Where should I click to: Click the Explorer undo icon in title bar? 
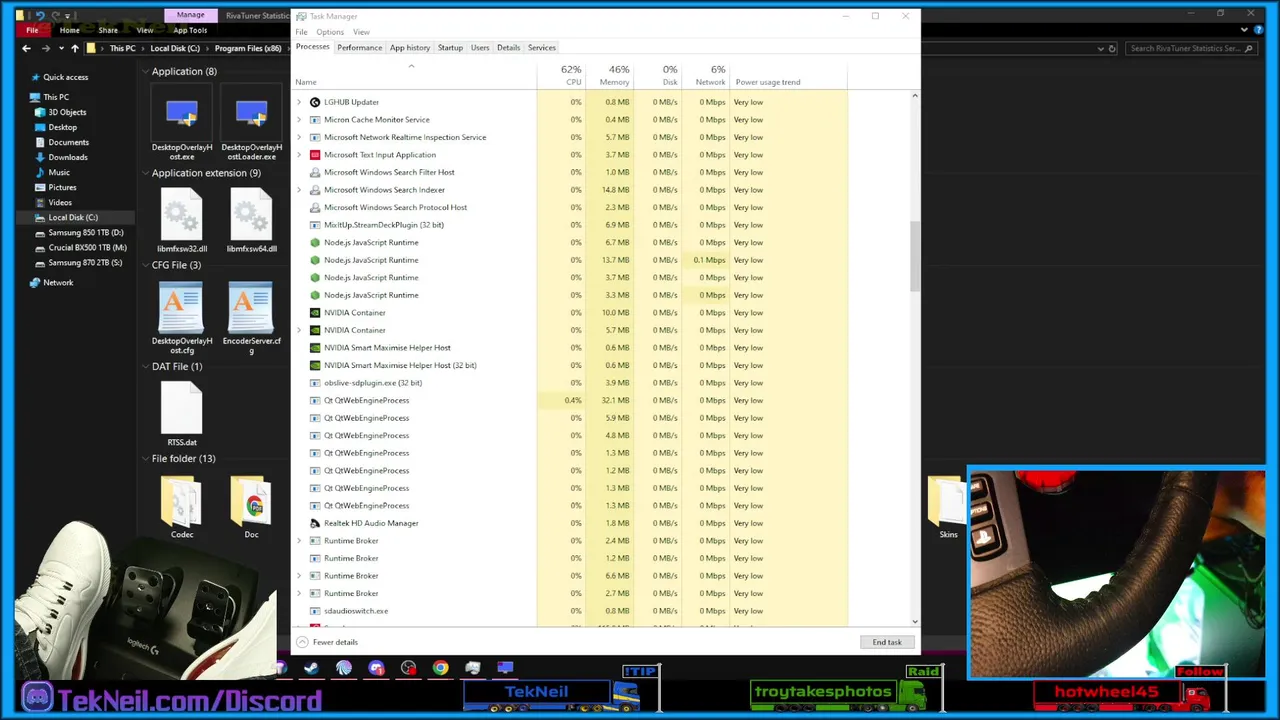[40, 15]
